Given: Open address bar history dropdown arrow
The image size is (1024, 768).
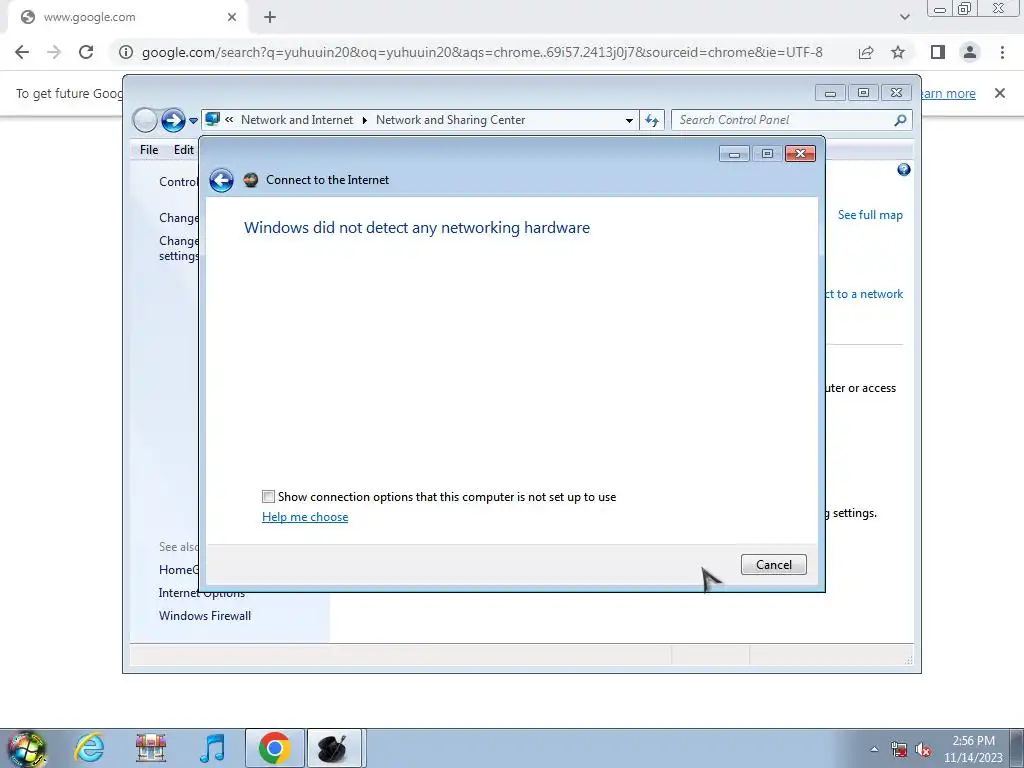Looking at the screenshot, I should click(629, 120).
